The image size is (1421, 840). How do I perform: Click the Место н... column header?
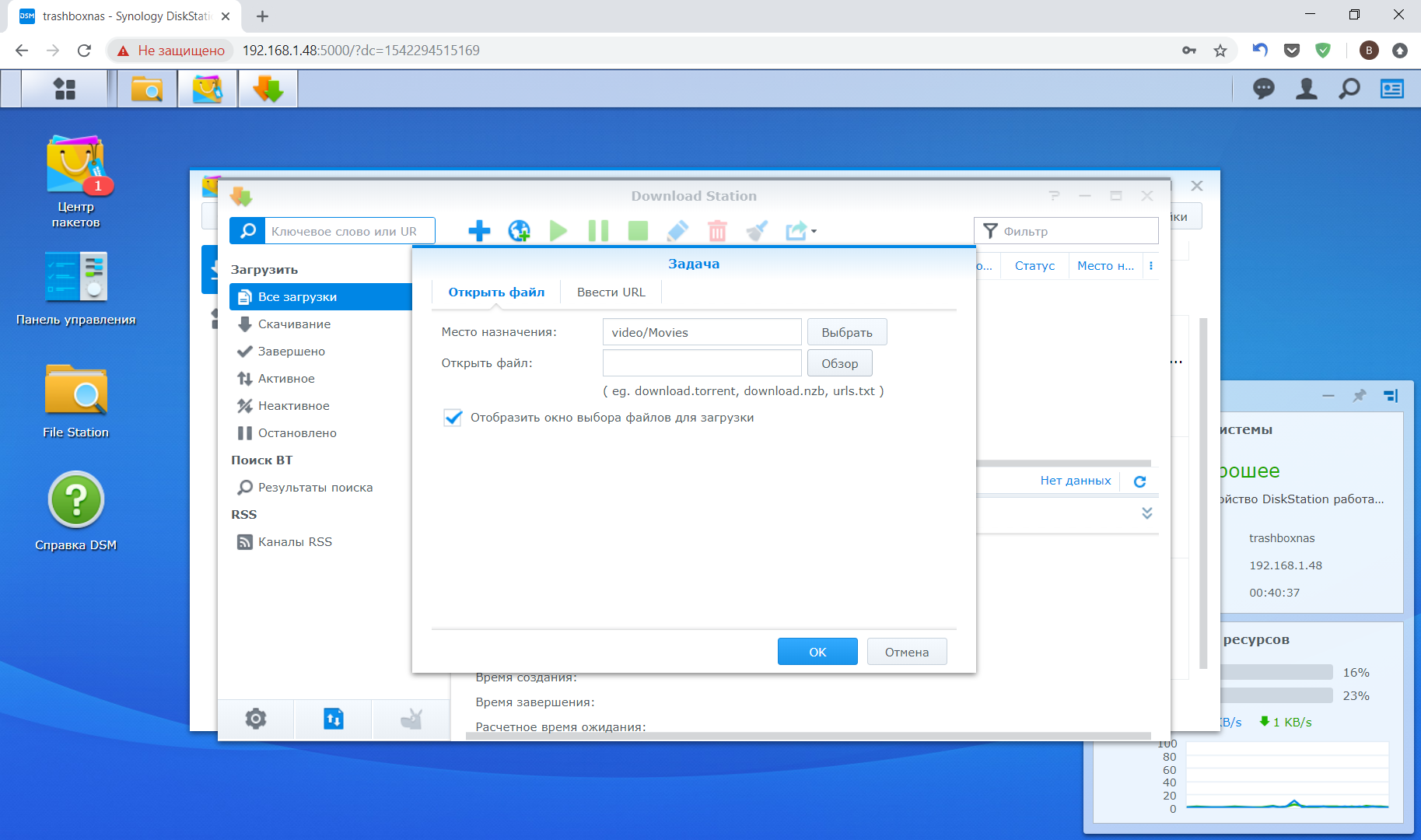1105,266
